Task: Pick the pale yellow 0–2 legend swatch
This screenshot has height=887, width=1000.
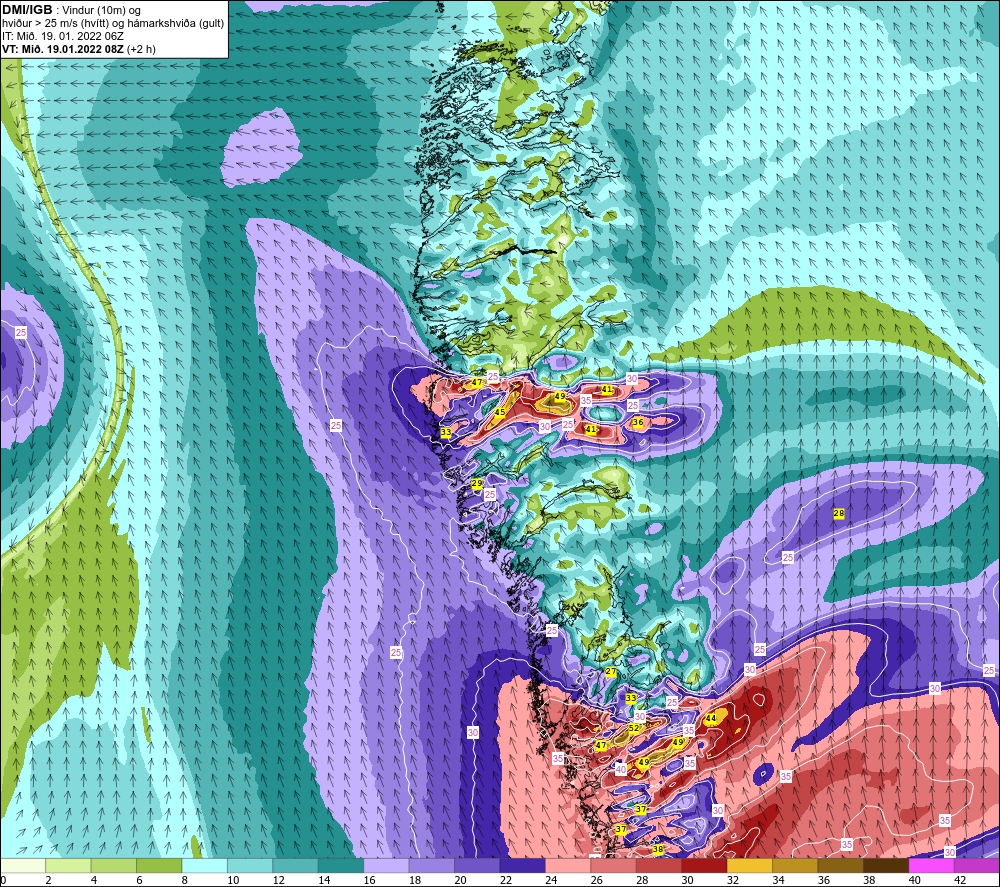Action: (x=23, y=865)
